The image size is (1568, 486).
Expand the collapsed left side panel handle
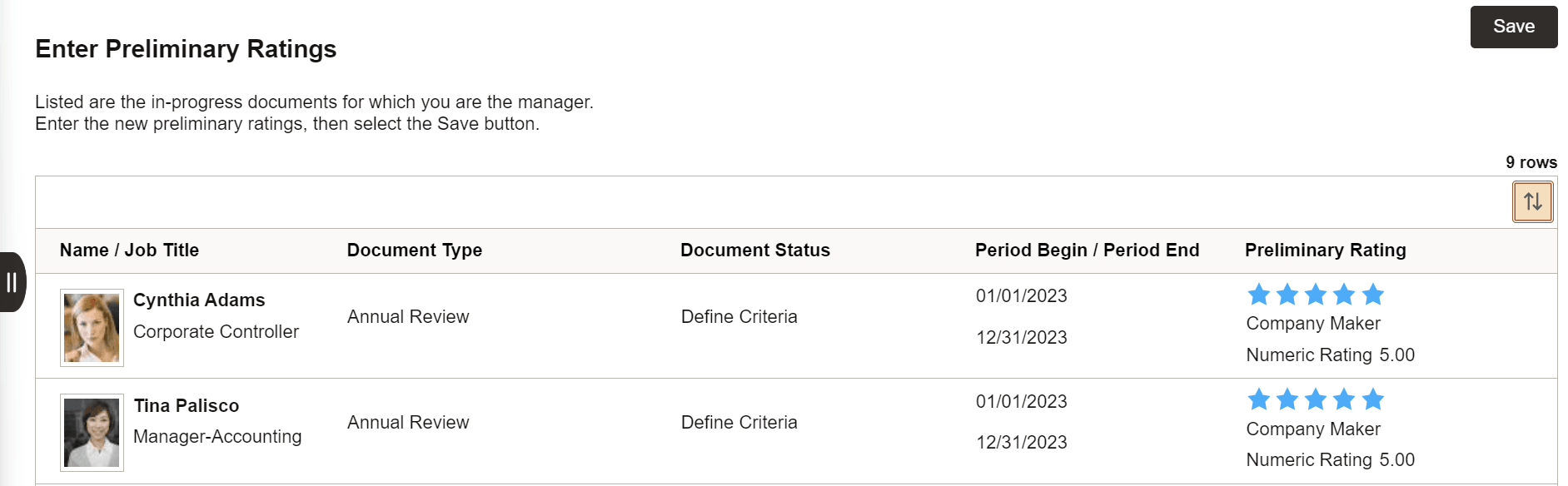tap(12, 282)
